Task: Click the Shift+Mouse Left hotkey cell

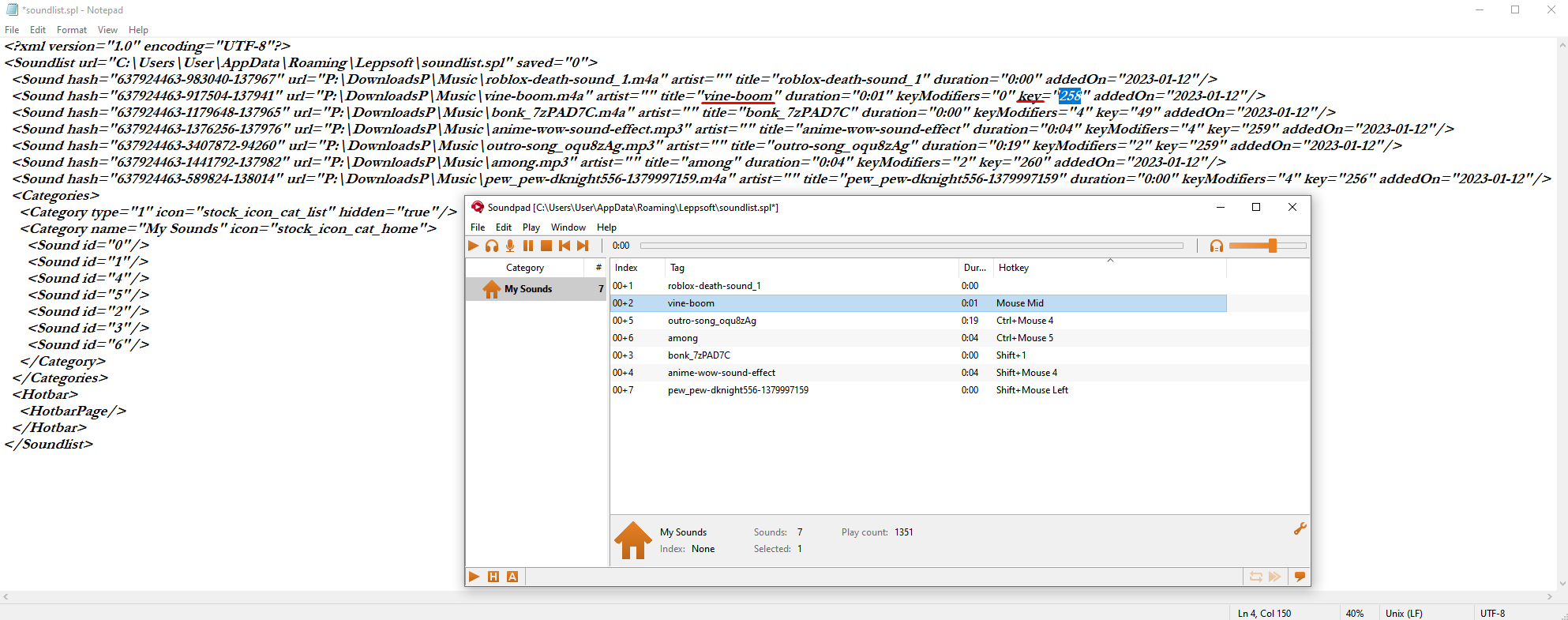Action: pyautogui.click(x=1032, y=390)
